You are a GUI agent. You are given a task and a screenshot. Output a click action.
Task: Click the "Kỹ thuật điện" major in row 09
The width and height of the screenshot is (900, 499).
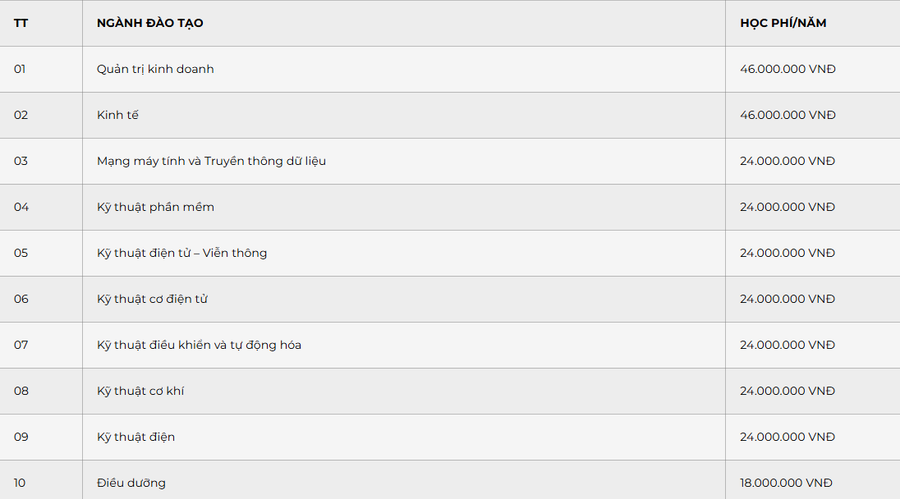(136, 437)
